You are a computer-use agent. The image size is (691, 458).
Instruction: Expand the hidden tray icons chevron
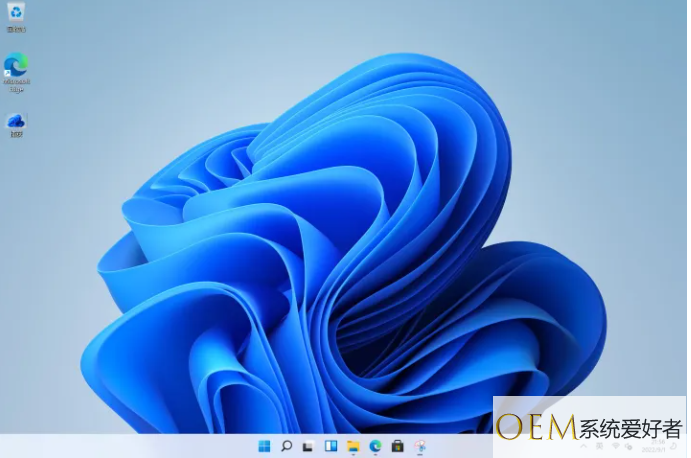[x=583, y=446]
